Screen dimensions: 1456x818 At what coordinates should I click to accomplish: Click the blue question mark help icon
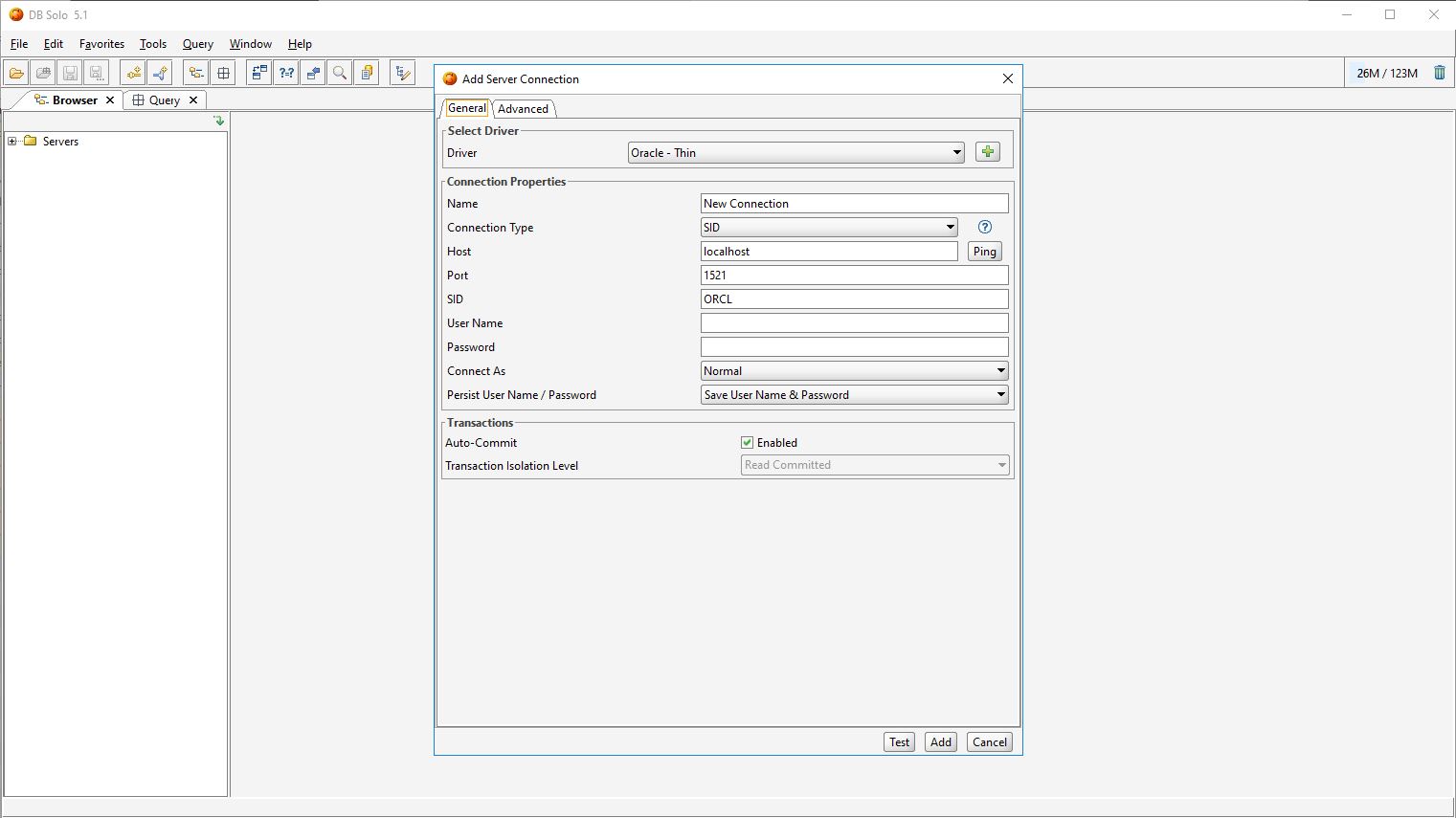click(x=985, y=227)
